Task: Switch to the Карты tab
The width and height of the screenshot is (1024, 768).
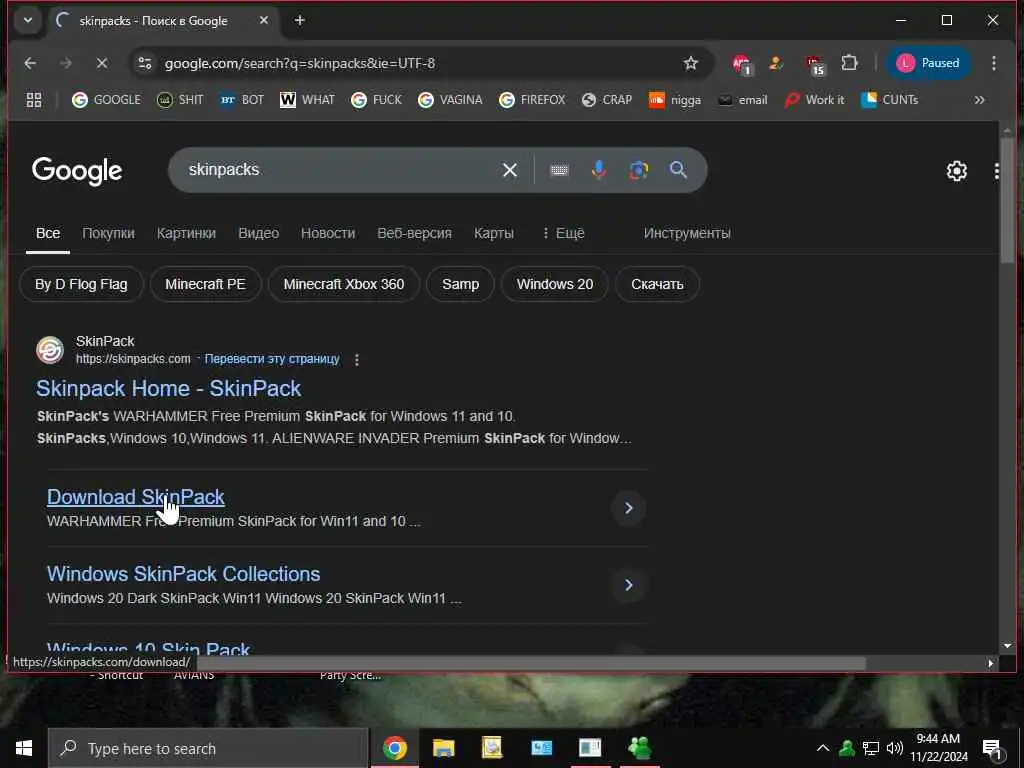Action: coord(494,233)
